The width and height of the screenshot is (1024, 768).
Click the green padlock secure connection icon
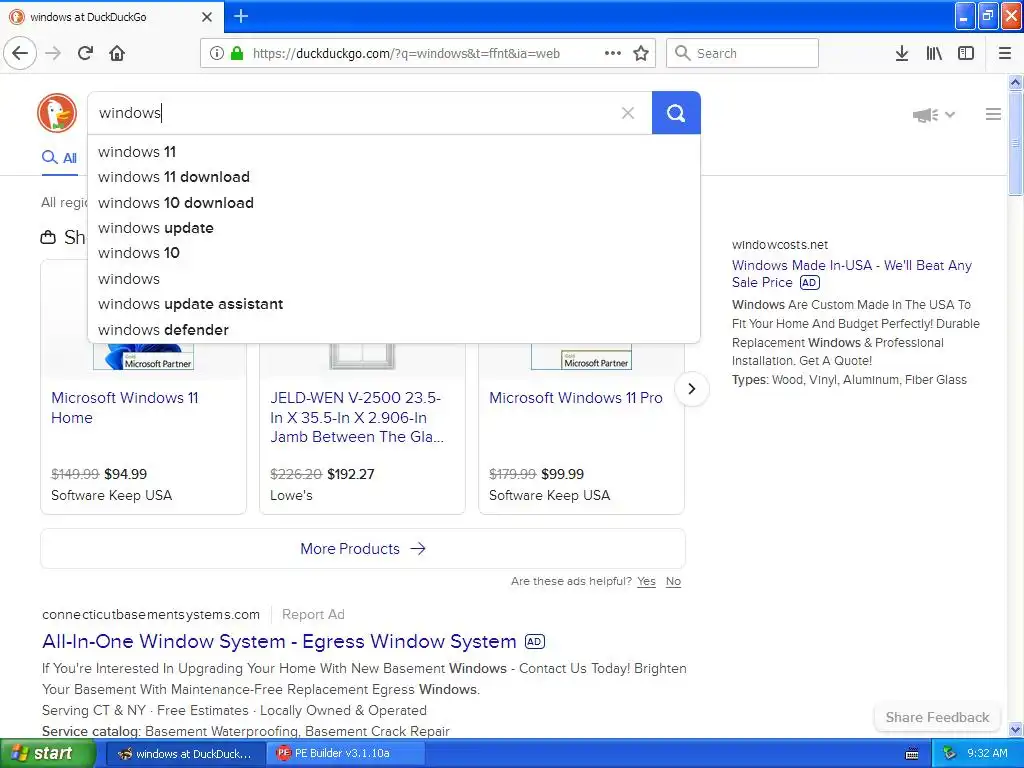237,53
